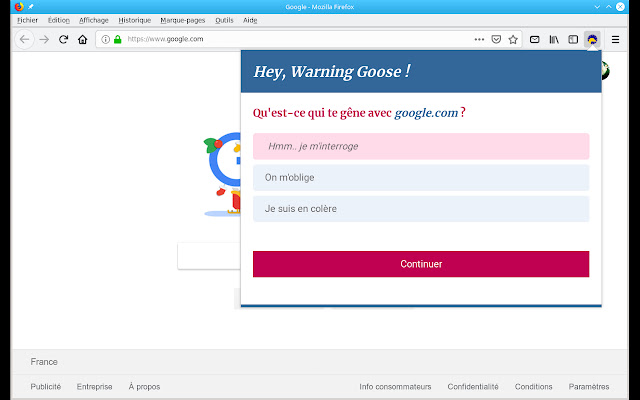Screen dimensions: 640x400
Task: Open the Marque-pages menu
Action: tap(183, 20)
